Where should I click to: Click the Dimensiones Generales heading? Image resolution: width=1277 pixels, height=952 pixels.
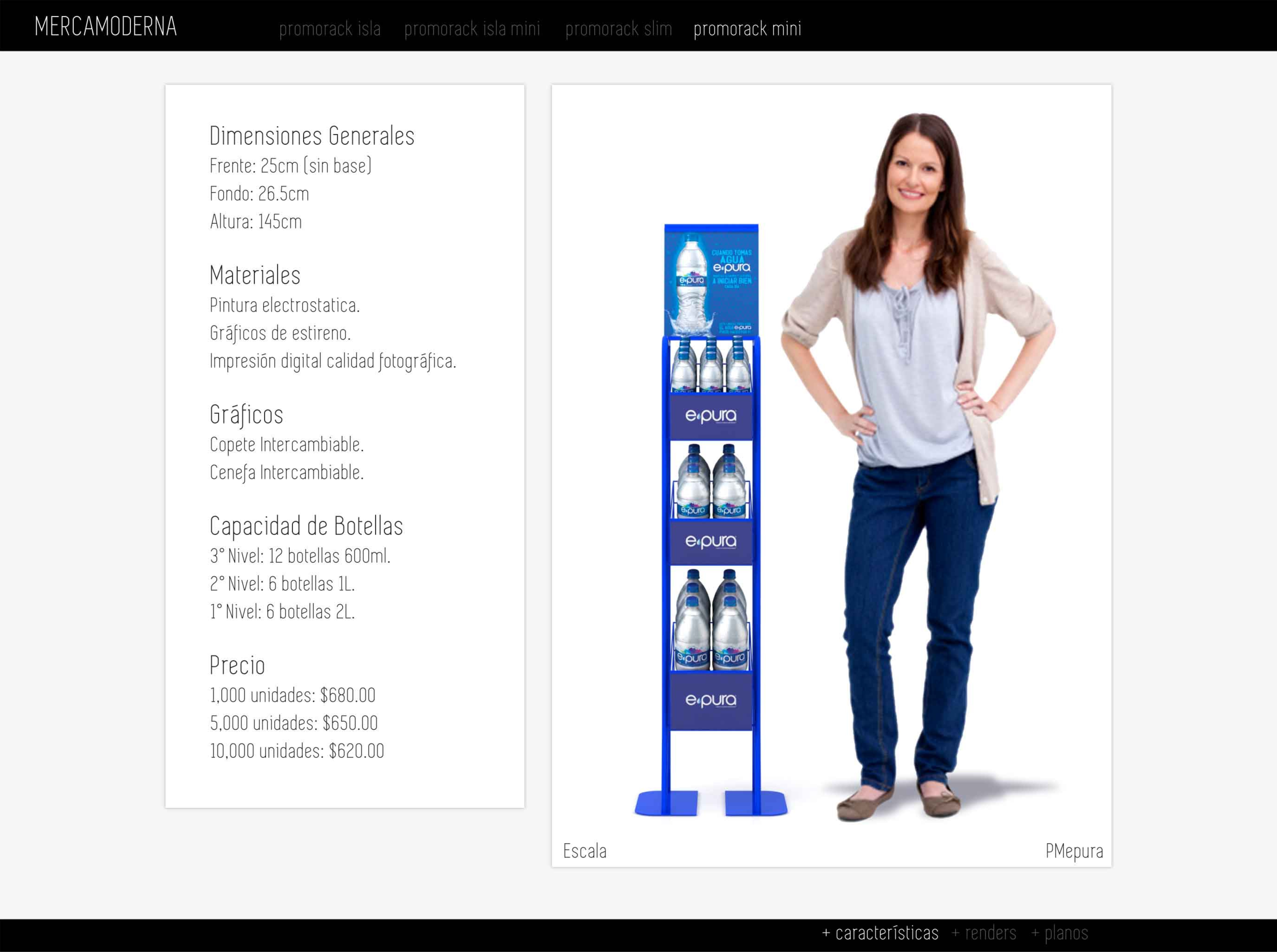click(x=312, y=136)
